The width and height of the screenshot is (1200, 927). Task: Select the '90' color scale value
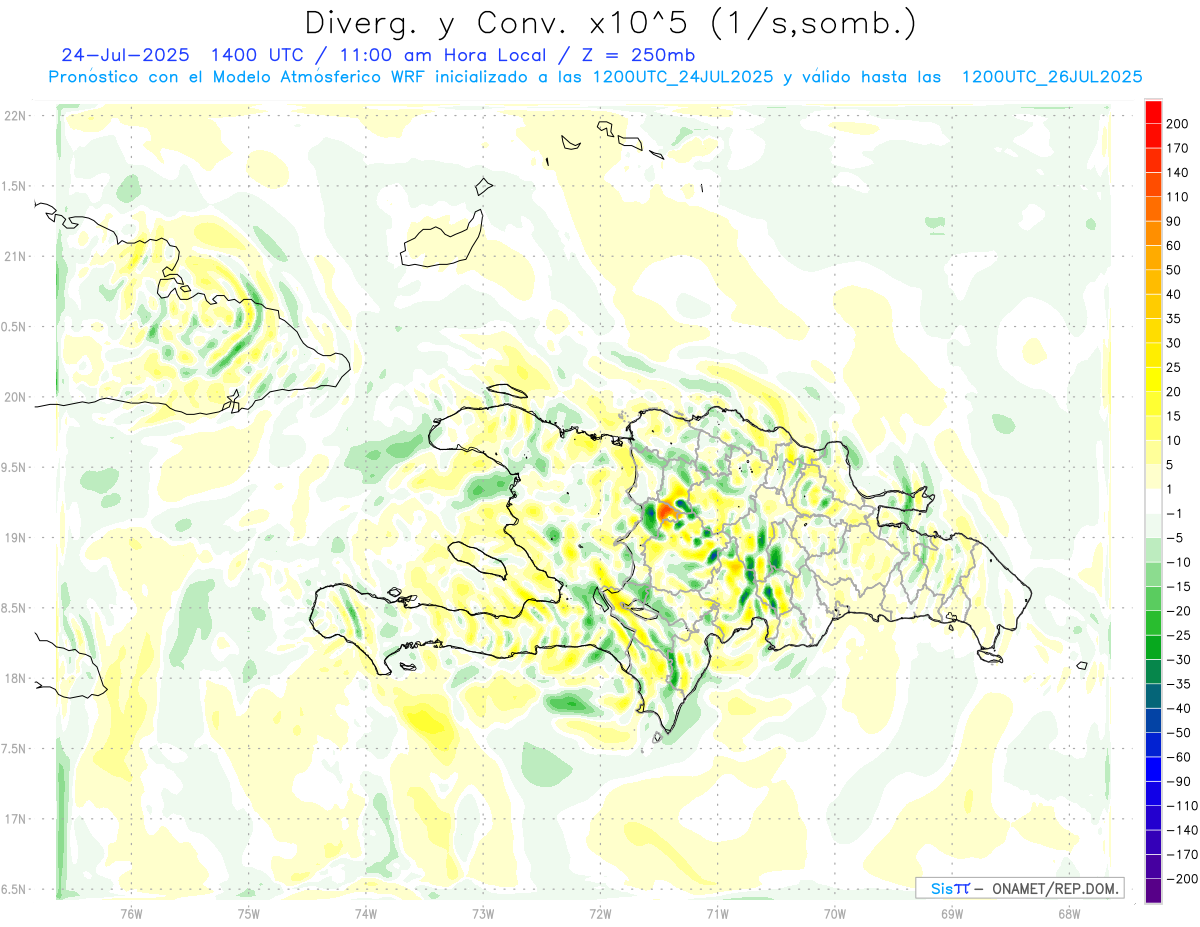coord(1174,221)
